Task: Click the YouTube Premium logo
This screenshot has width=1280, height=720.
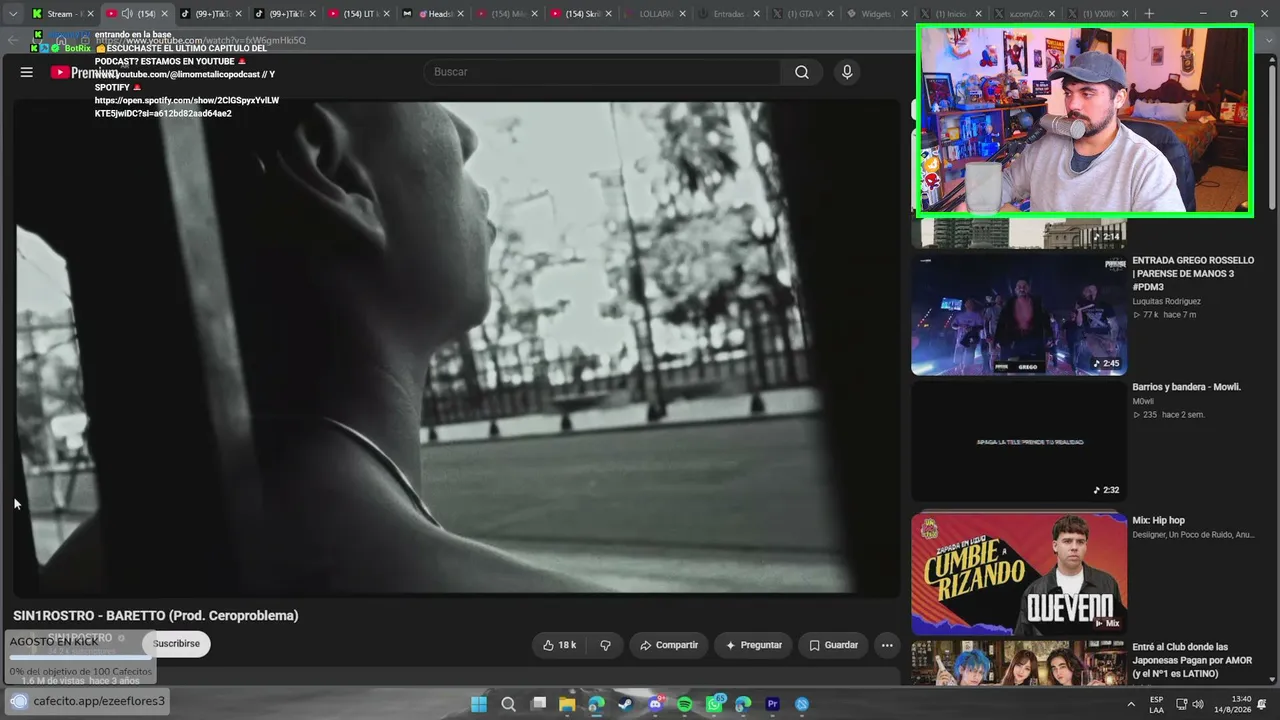Action: point(84,72)
